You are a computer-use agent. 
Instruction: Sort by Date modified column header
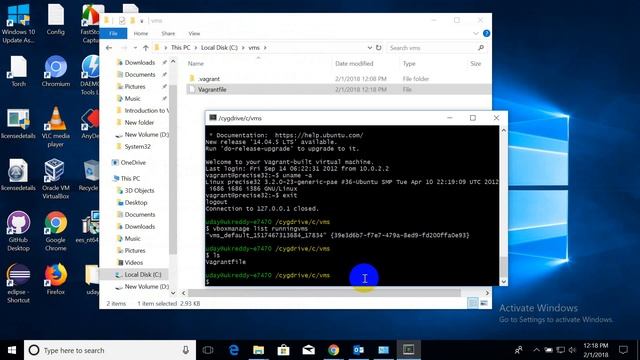(x=354, y=64)
